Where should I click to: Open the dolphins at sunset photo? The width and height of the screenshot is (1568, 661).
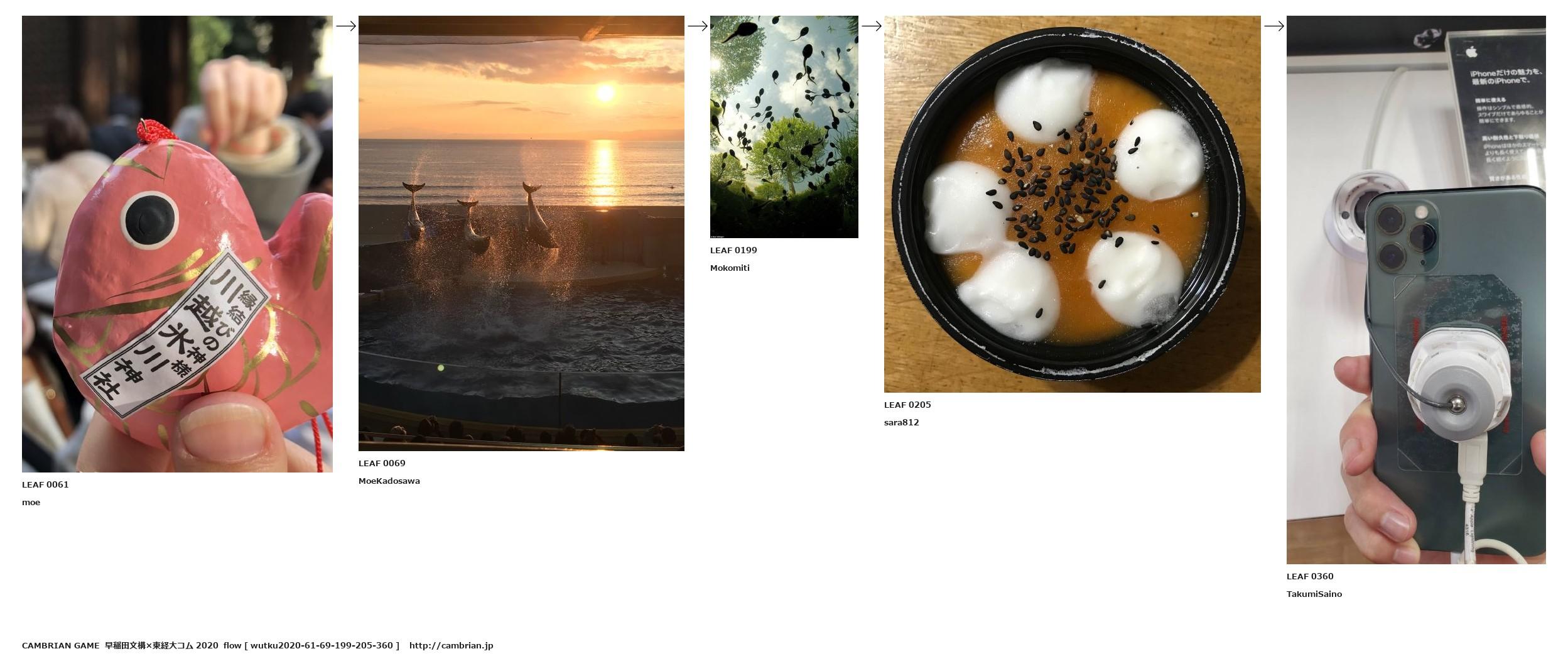tap(521, 233)
